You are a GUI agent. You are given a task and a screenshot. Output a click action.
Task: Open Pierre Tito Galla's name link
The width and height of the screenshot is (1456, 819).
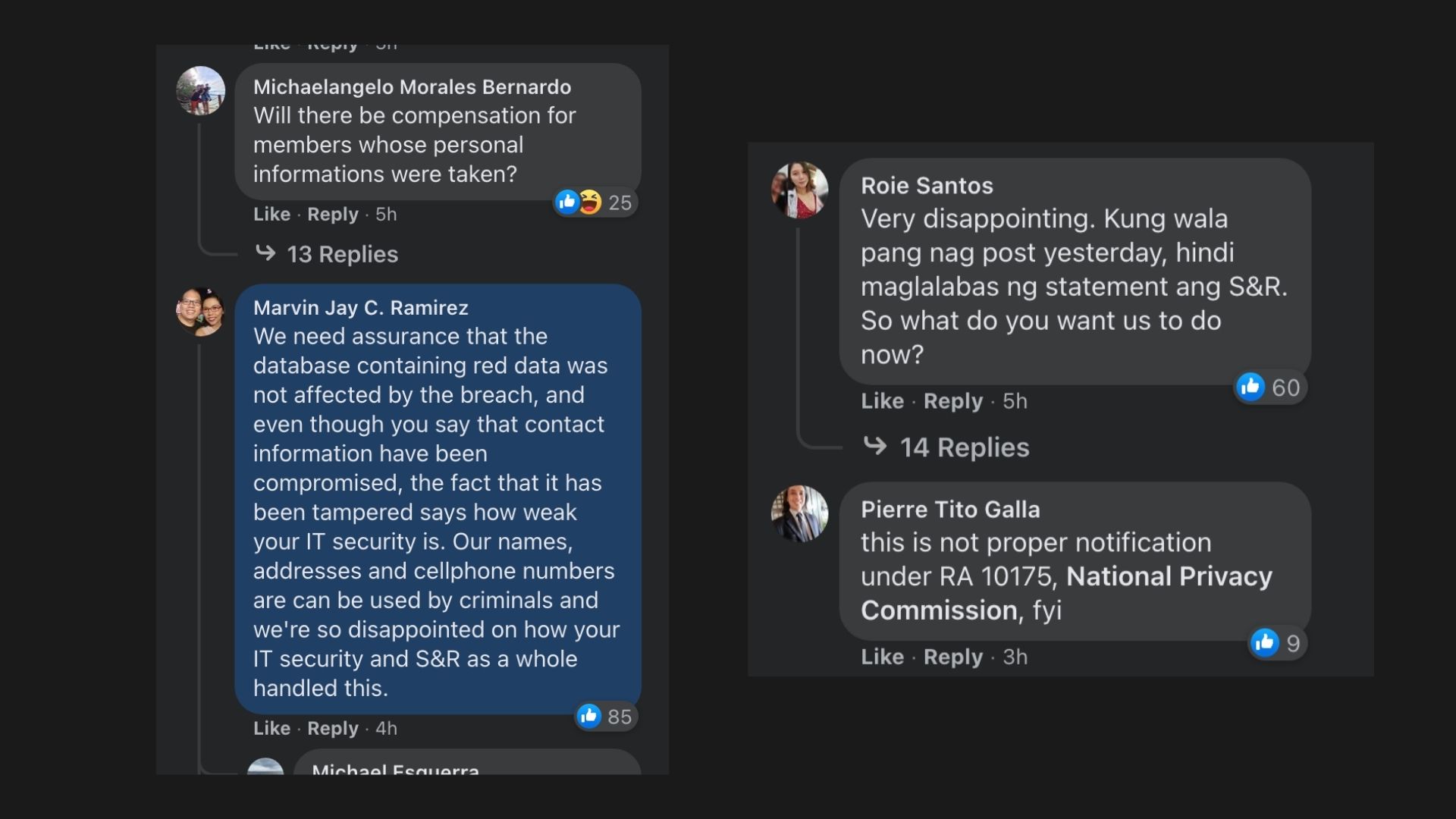pos(950,510)
